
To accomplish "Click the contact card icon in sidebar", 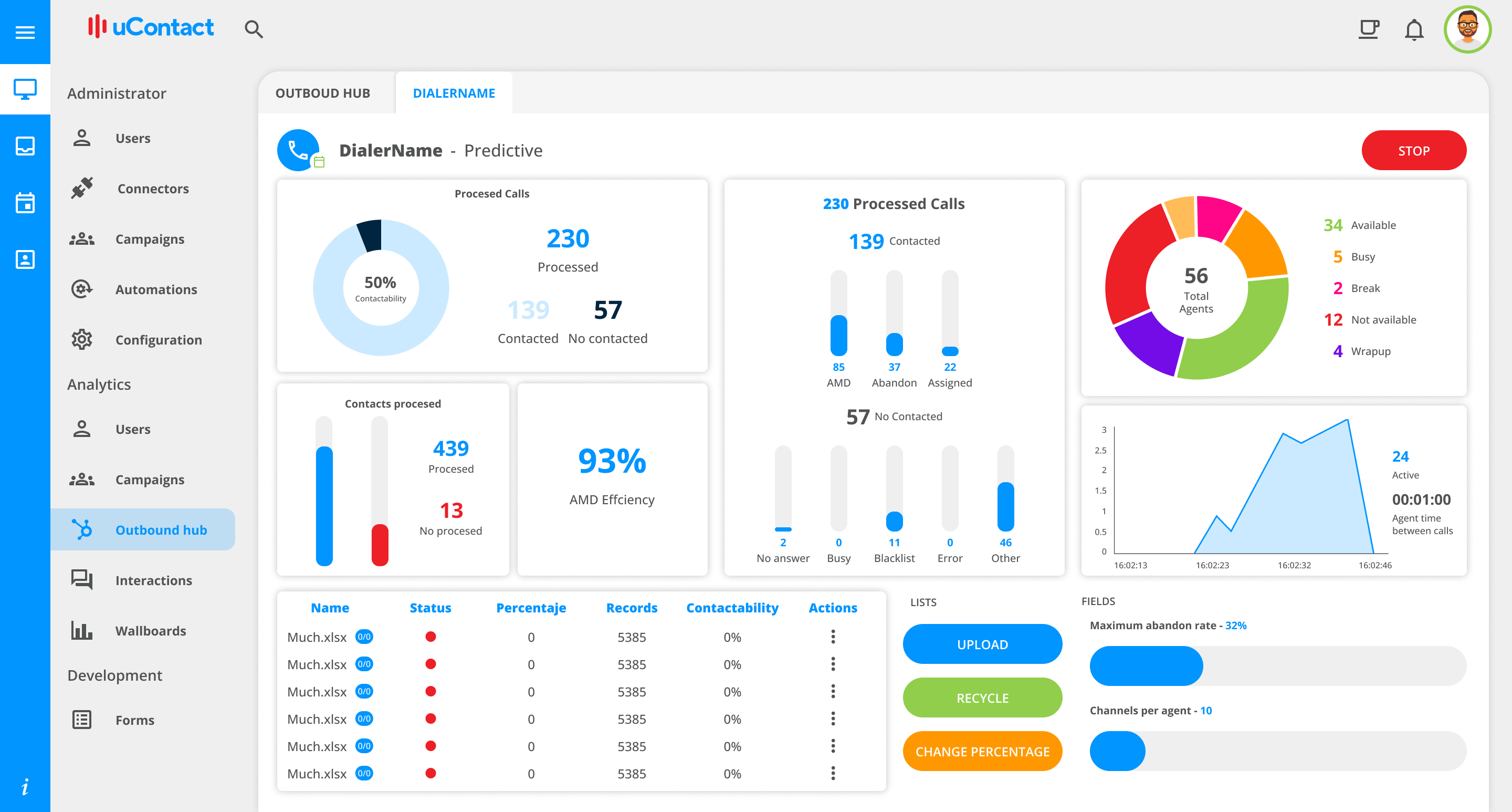I will [x=25, y=259].
